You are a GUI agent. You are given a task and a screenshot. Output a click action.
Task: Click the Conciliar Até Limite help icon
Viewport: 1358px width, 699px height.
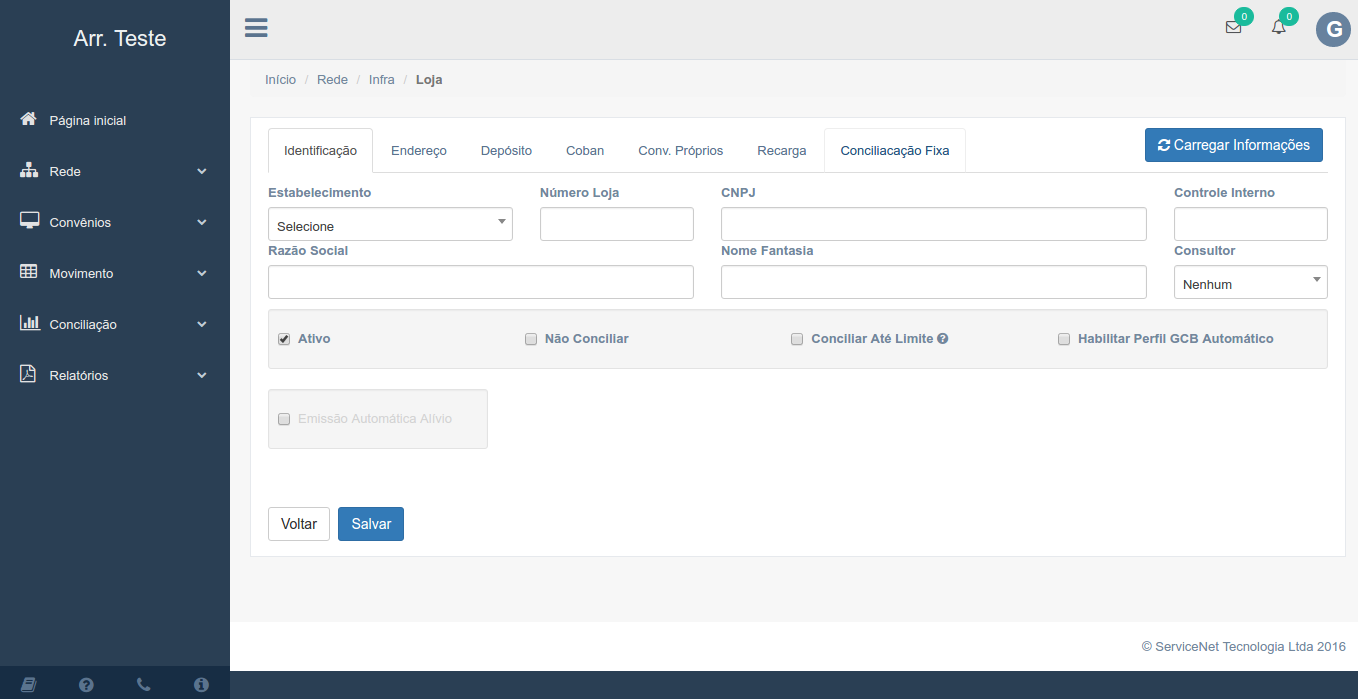point(943,339)
